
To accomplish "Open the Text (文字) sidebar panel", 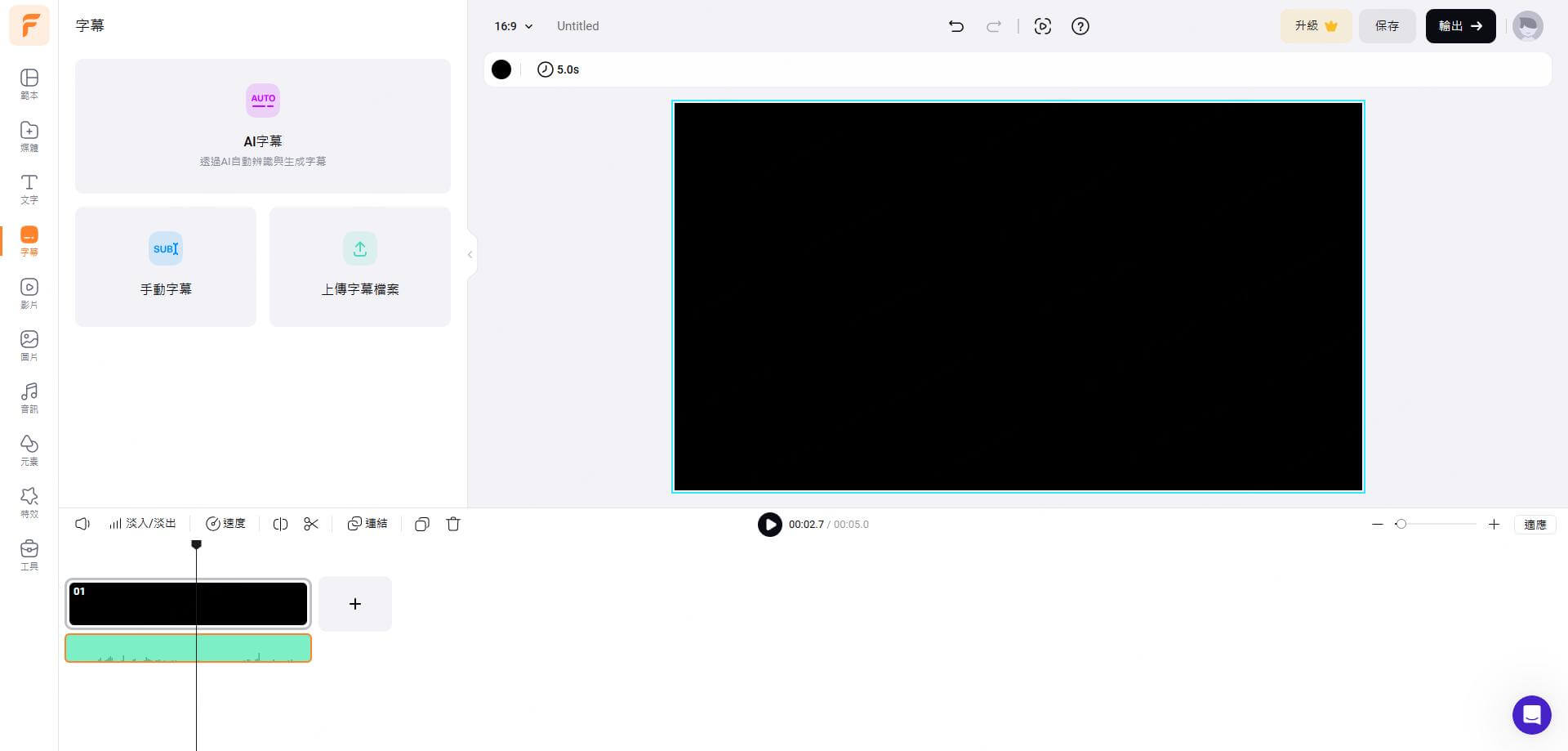I will (x=29, y=189).
